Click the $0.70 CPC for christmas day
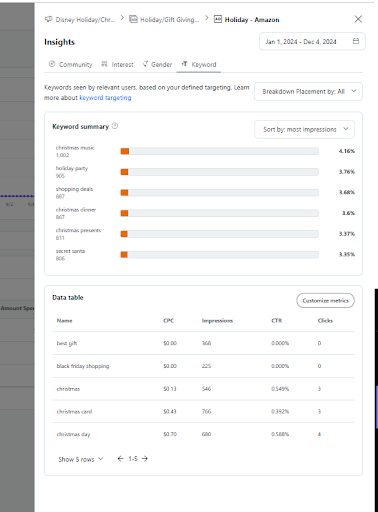 pyautogui.click(x=170, y=434)
